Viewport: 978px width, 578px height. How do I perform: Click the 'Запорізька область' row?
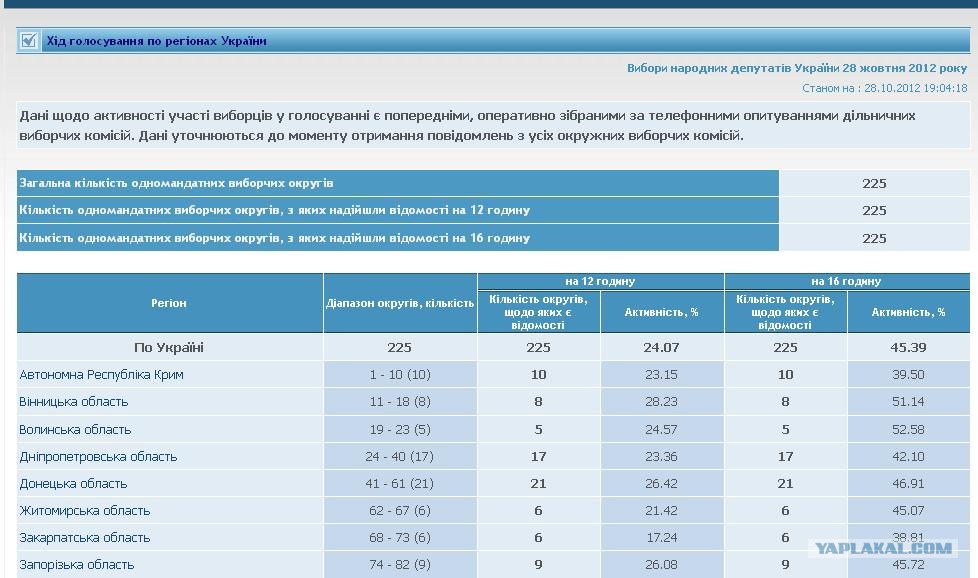pyautogui.click(x=493, y=565)
